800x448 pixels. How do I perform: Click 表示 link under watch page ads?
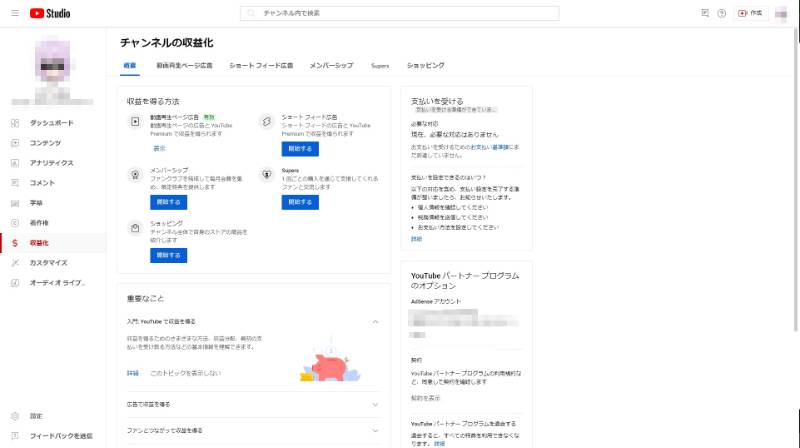159,148
